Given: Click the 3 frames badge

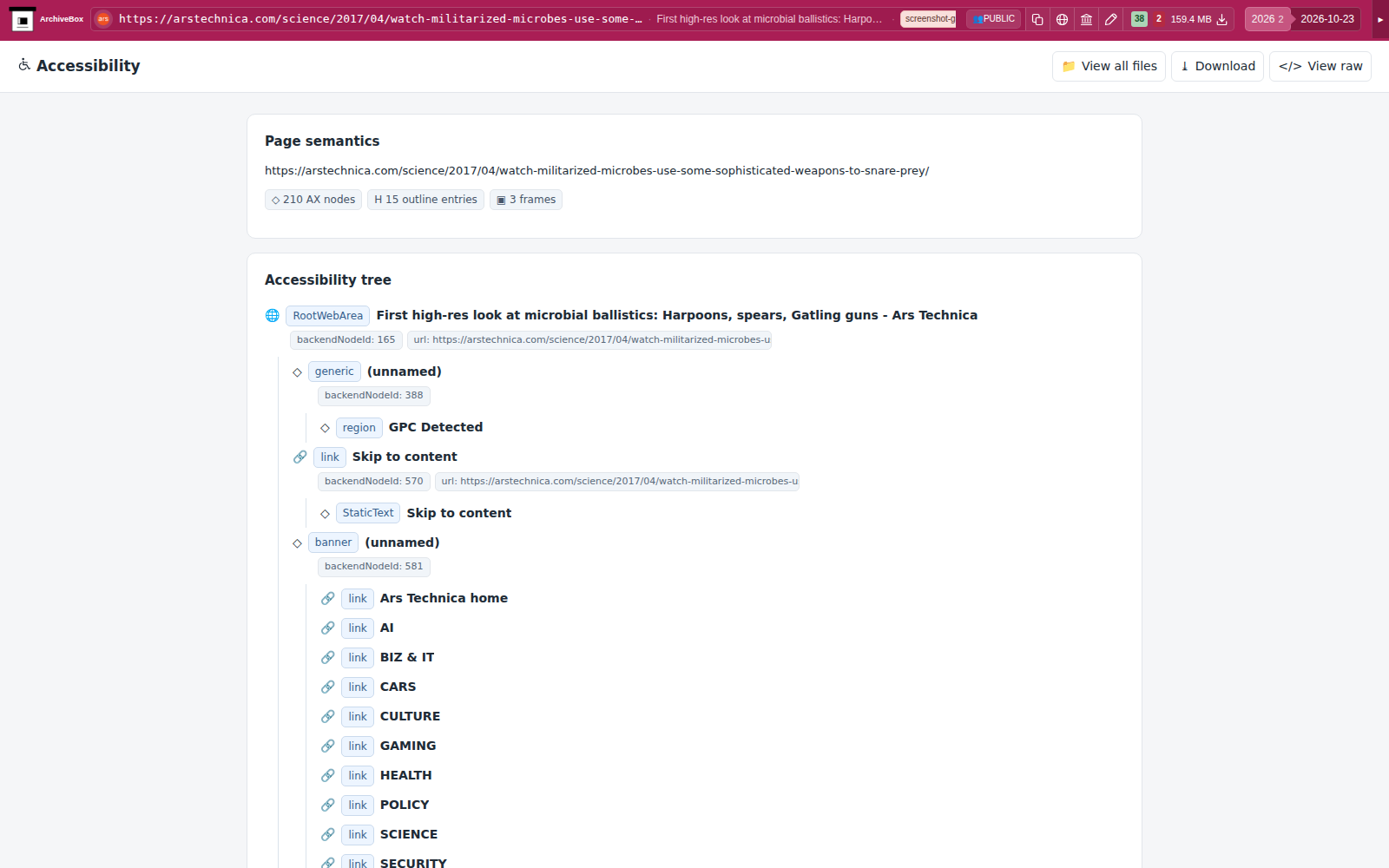Looking at the screenshot, I should click(526, 200).
